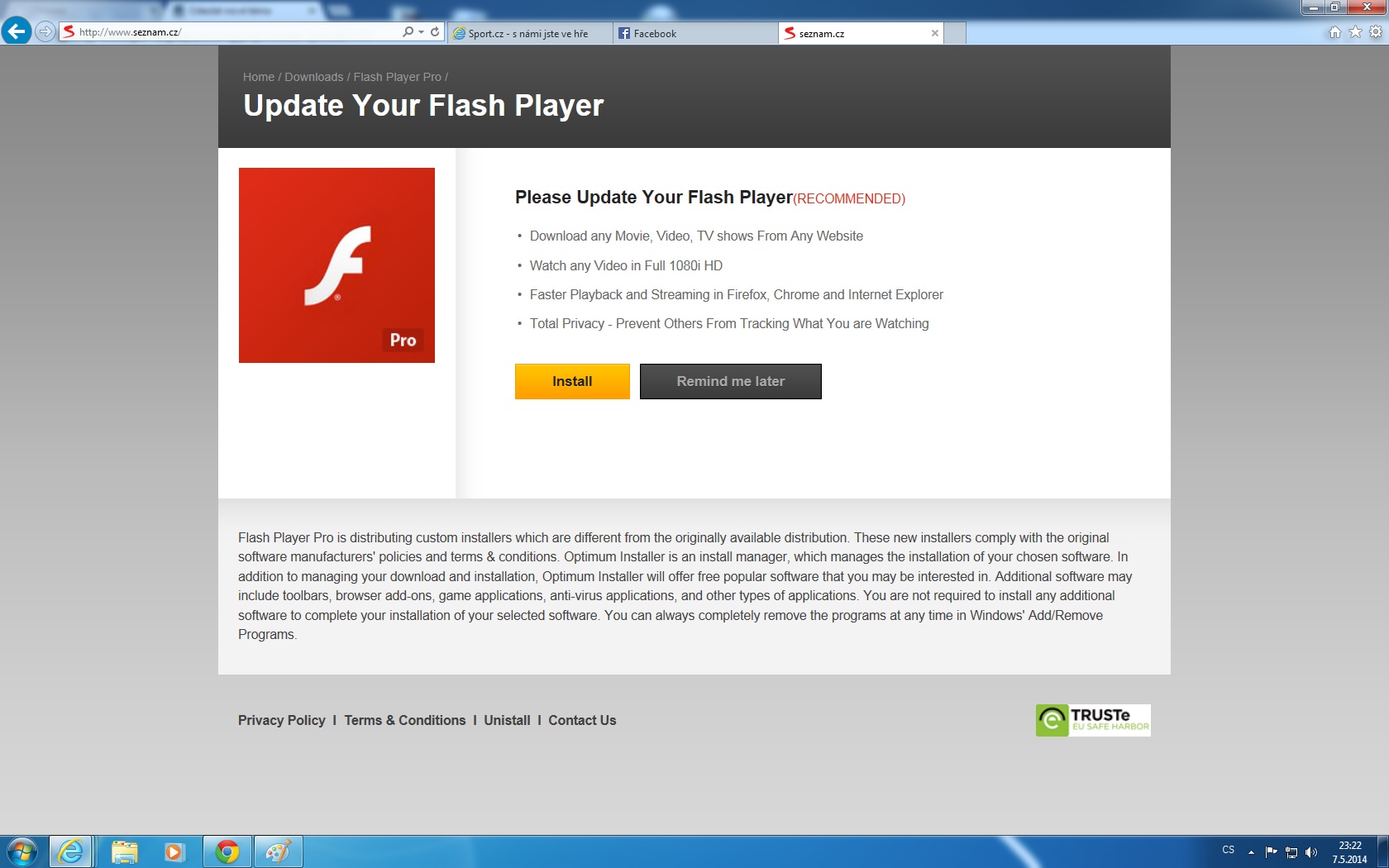1389x868 pixels.
Task: Click the Internet Explorer taskbar icon
Action: [71, 851]
